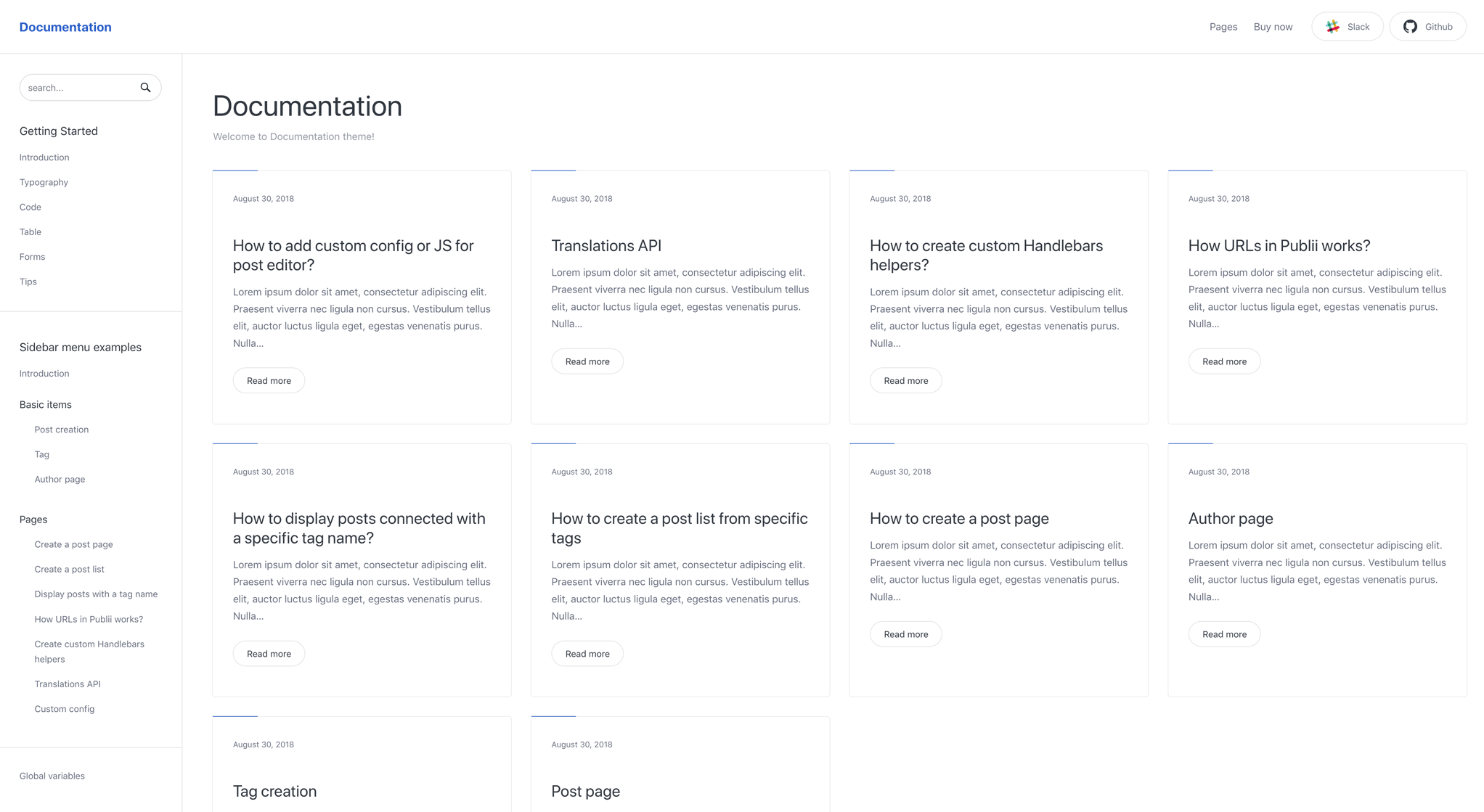Screen dimensions: 1484x812
Task: Open Post creation under Basic items
Action: click(61, 429)
